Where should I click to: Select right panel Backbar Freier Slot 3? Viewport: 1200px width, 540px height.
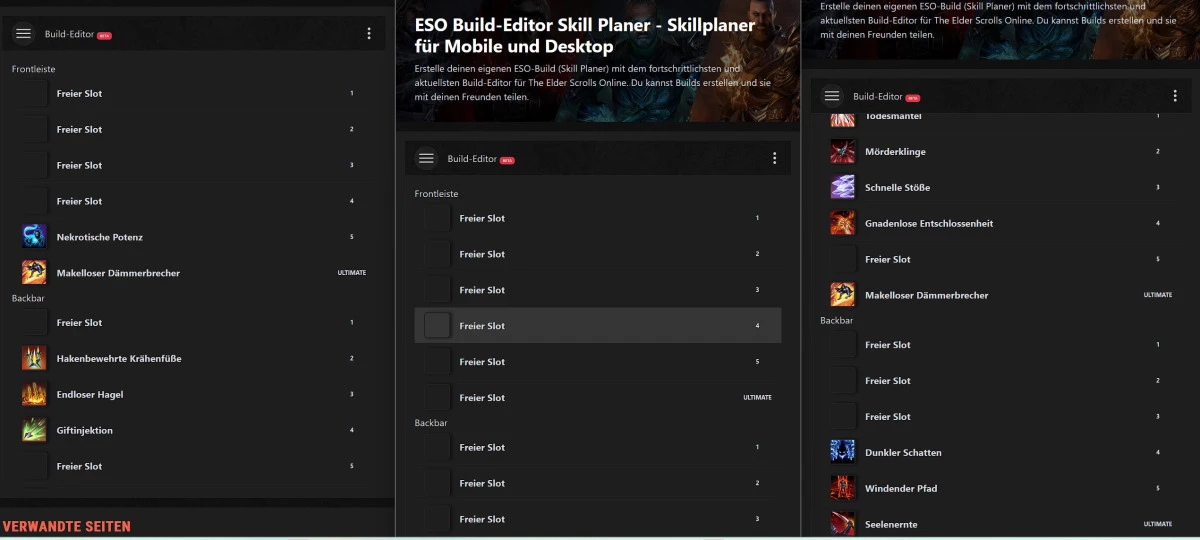coord(1003,417)
